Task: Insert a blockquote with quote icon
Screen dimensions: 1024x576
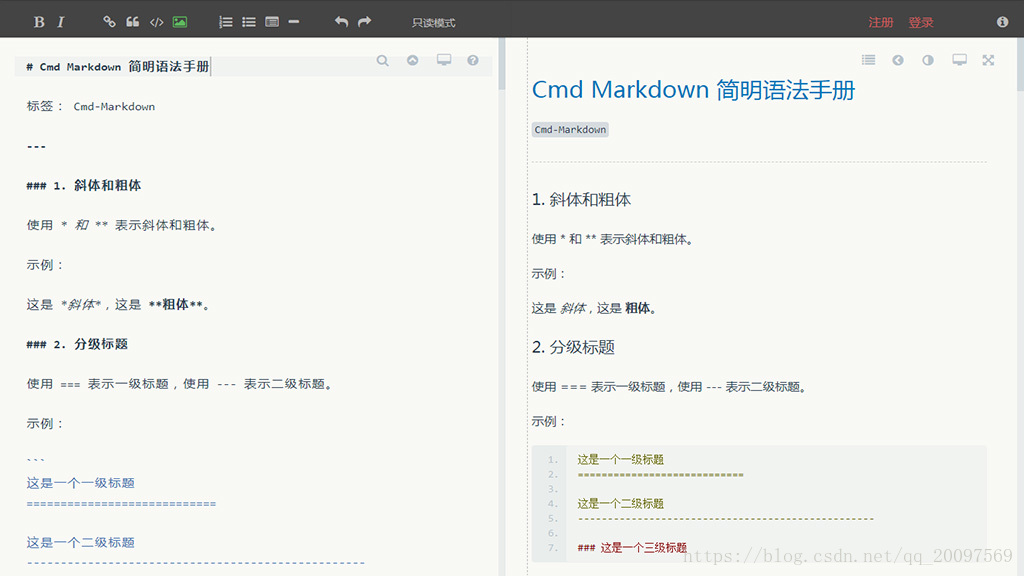Action: 133,22
